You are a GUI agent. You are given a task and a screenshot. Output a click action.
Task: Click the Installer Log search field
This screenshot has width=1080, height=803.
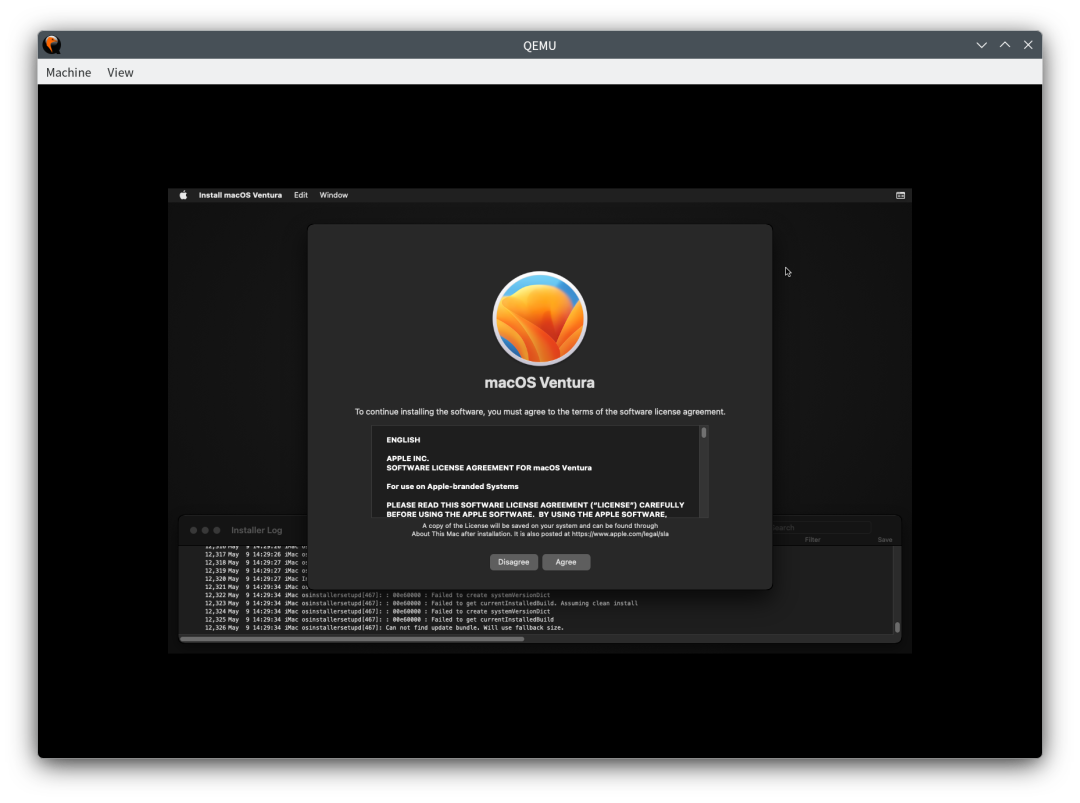point(820,528)
